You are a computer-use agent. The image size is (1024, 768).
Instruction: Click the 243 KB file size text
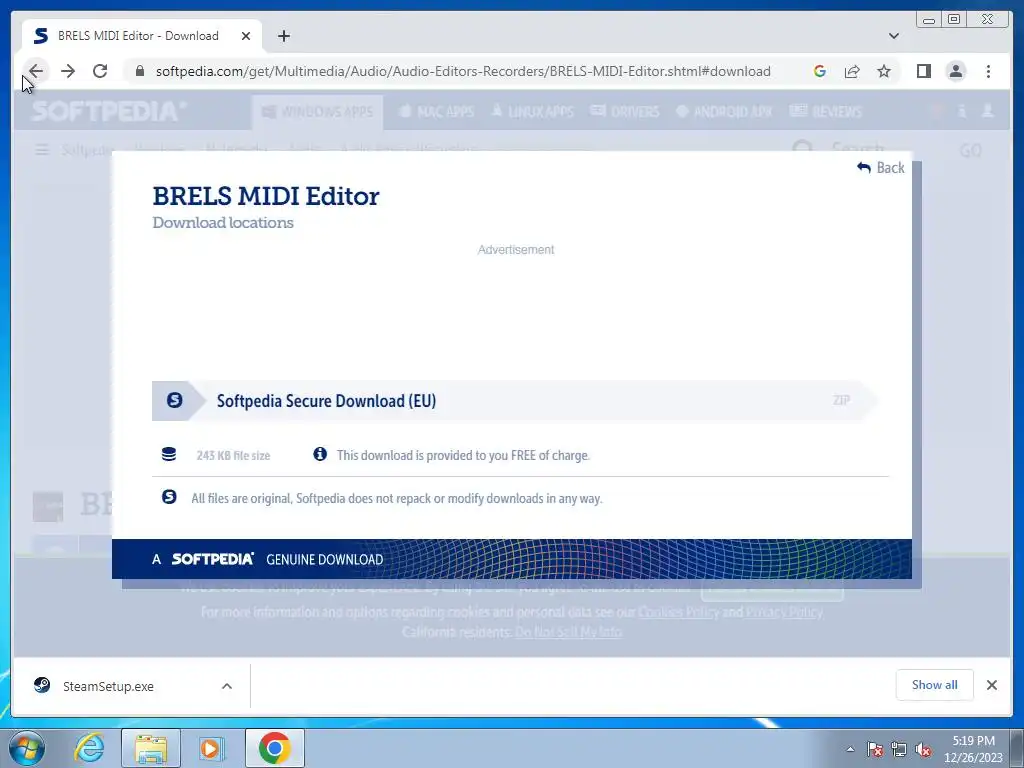233,455
